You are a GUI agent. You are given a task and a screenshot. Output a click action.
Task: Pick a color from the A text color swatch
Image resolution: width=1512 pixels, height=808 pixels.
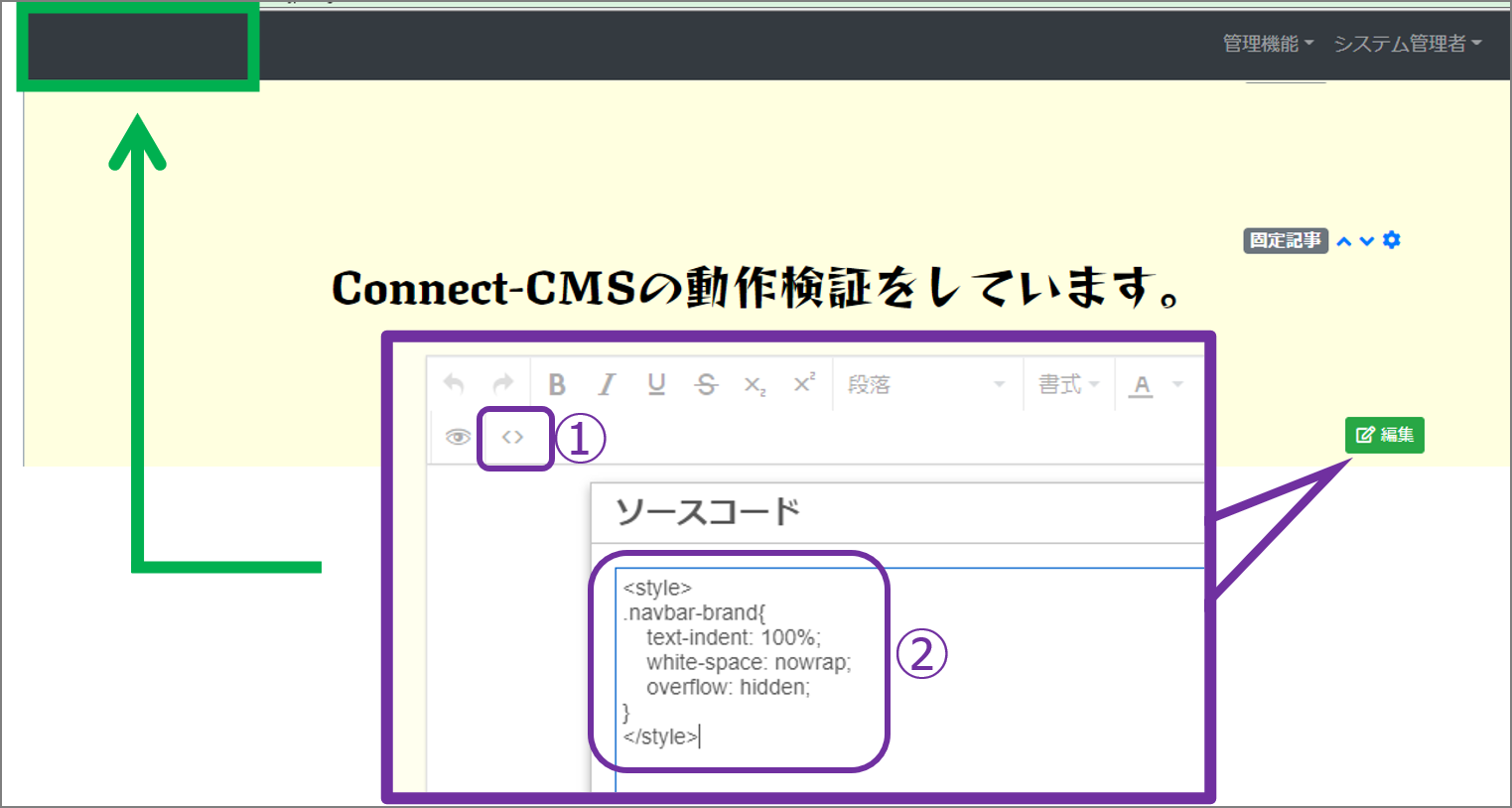(x=1142, y=383)
